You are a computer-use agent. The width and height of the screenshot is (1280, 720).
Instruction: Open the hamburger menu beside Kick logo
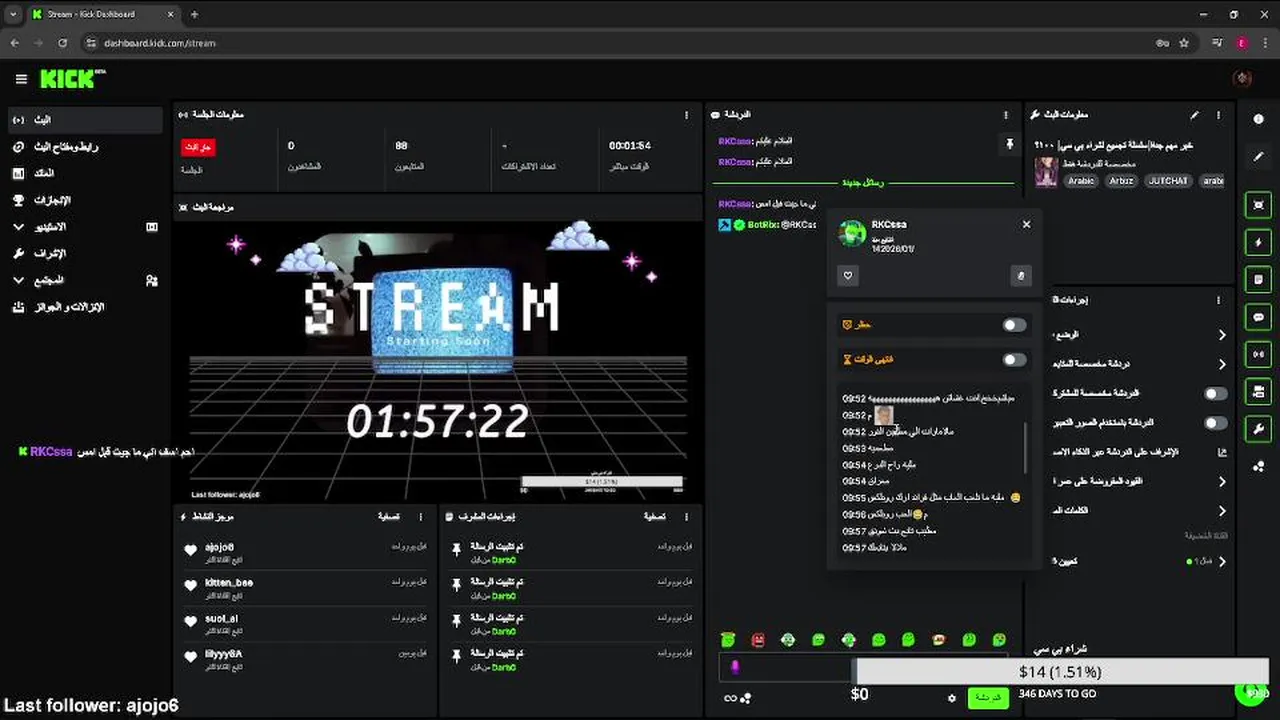[x=21, y=79]
